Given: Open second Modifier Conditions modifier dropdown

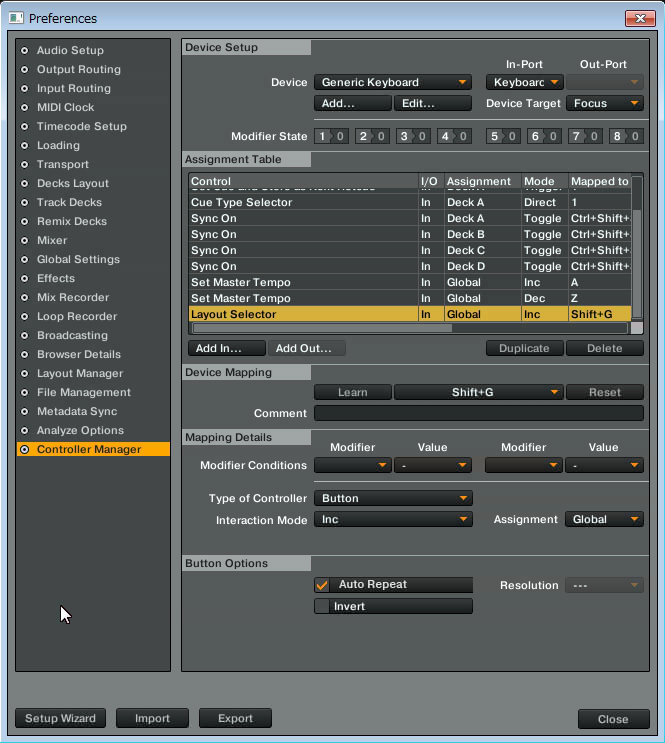Looking at the screenshot, I should (x=524, y=465).
